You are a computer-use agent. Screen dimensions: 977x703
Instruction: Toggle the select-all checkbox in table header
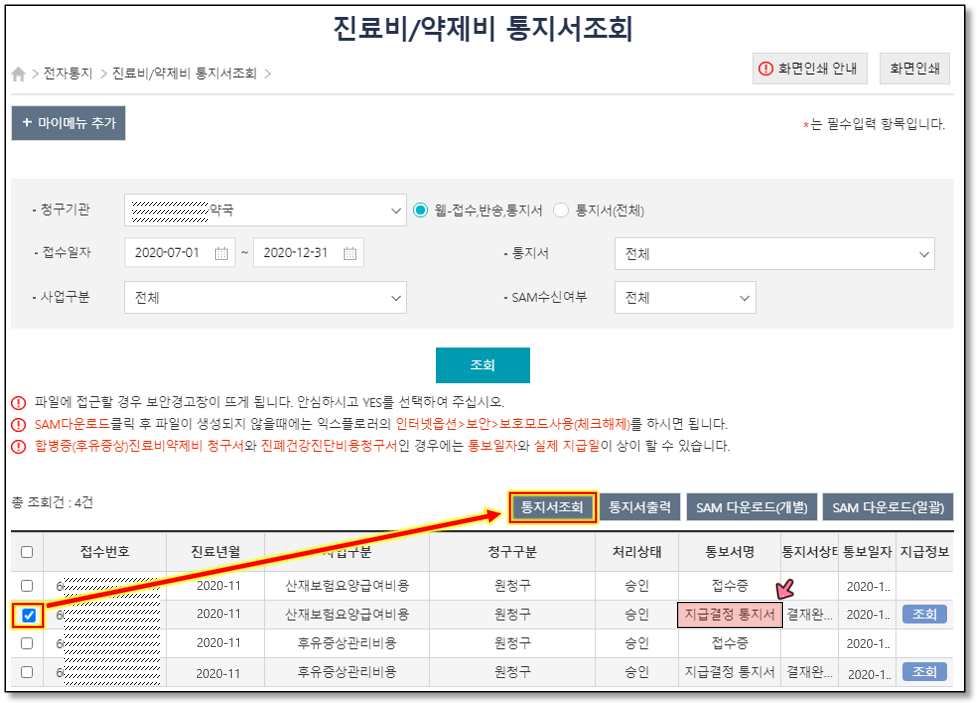pos(27,552)
